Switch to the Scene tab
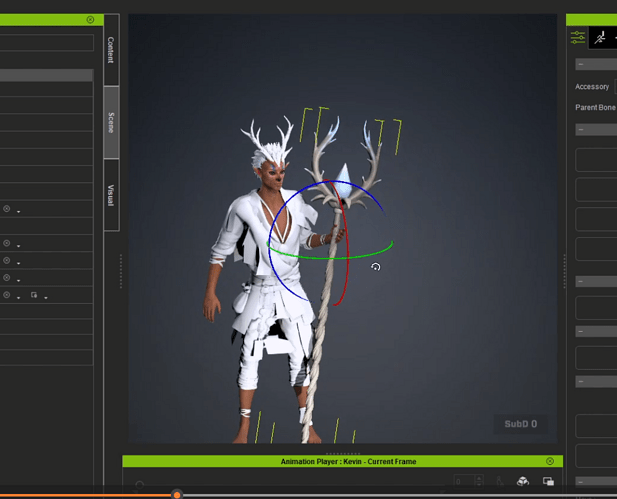Viewport: 617px width, 499px height. pos(111,122)
